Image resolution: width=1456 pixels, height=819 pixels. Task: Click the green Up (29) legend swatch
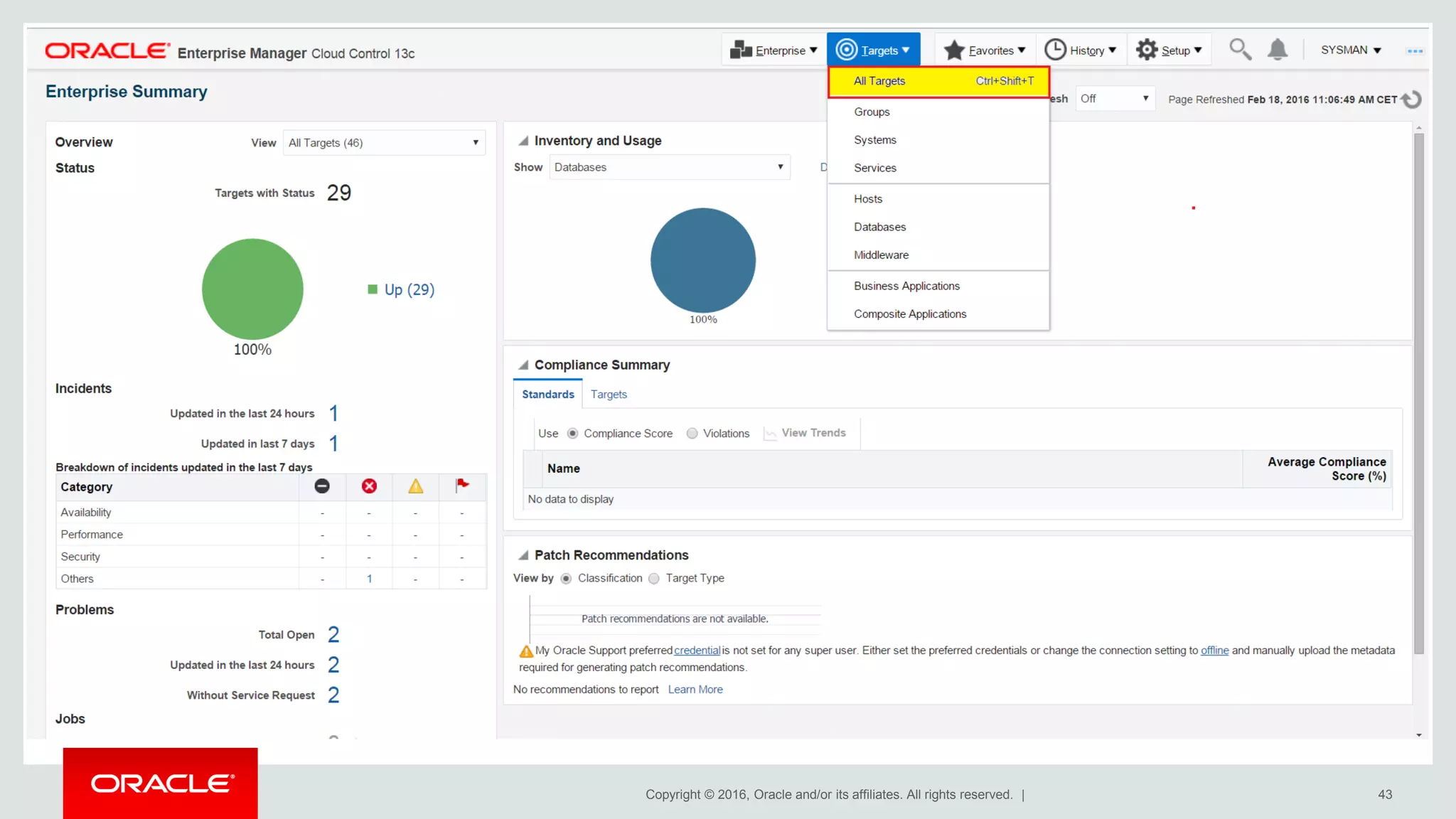(373, 289)
